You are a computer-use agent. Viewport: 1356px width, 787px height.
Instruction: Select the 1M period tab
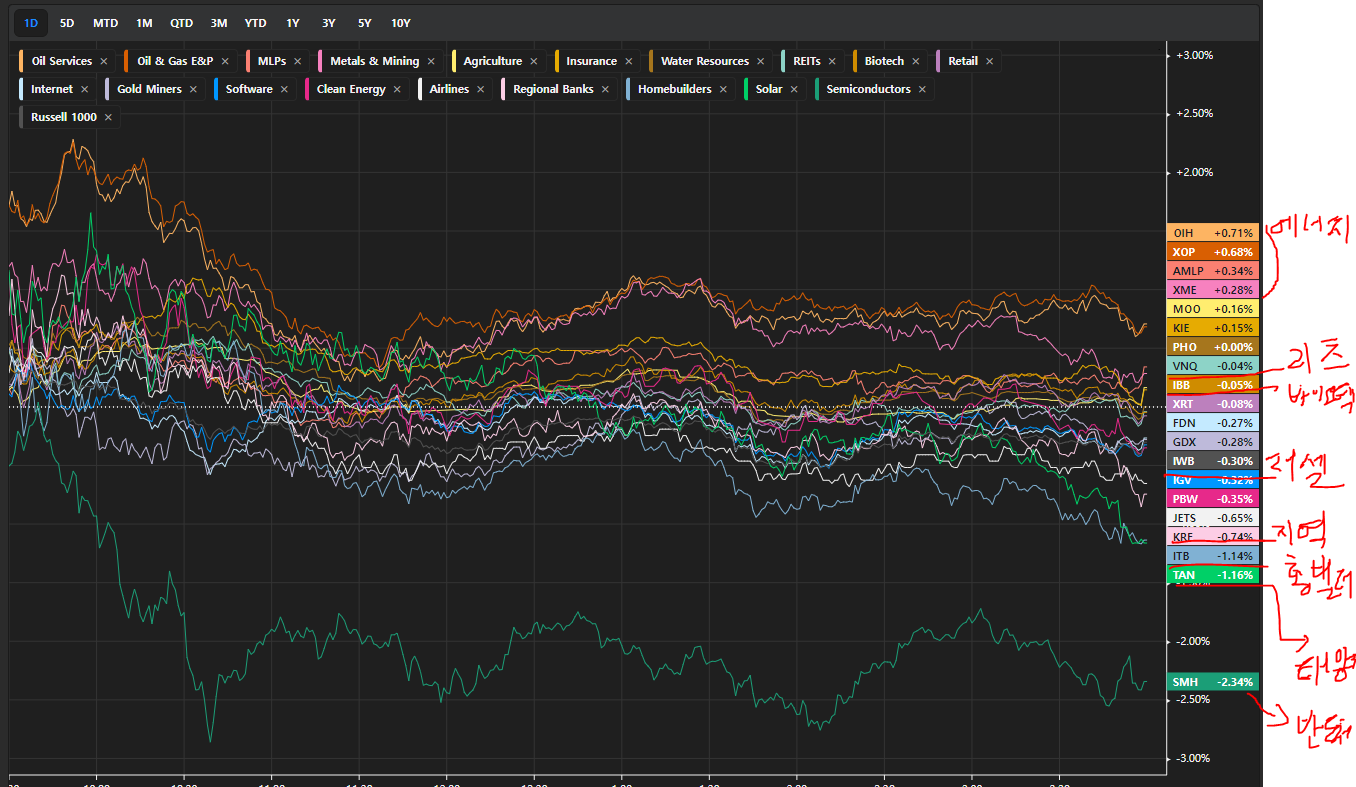click(144, 22)
